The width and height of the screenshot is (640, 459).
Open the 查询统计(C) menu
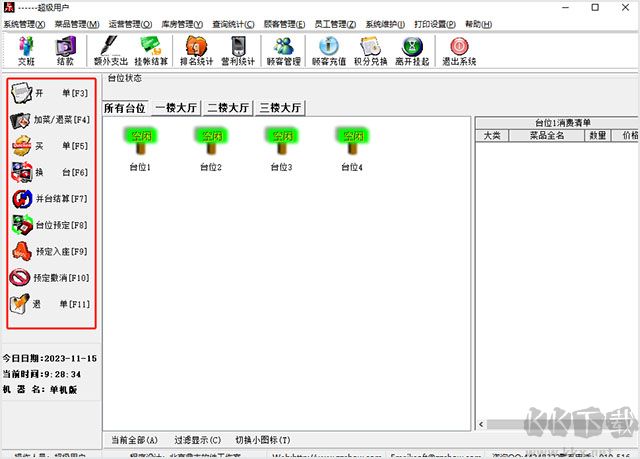[233, 24]
